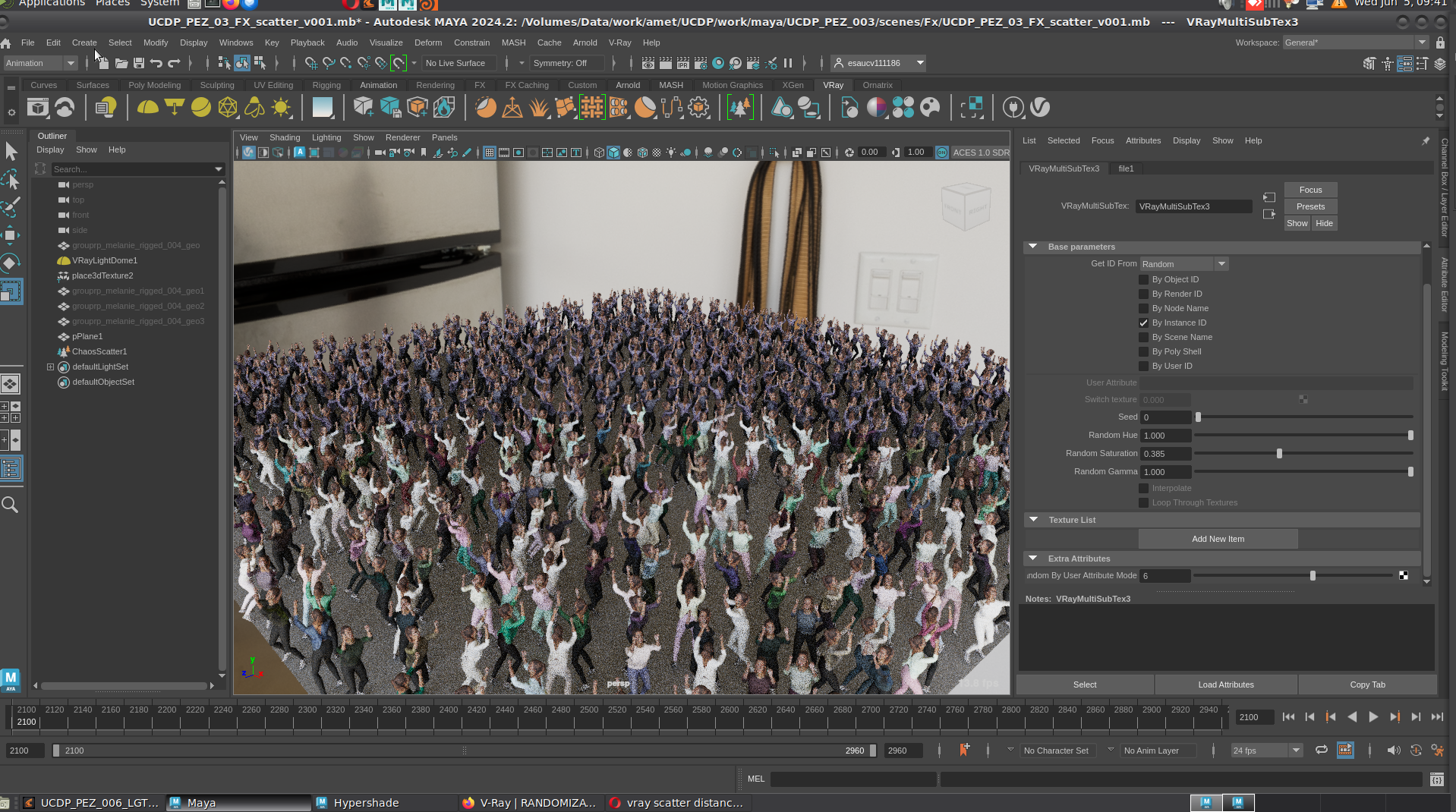Enable By Render ID checkbox
This screenshot has width=1456, height=812.
[1143, 294]
